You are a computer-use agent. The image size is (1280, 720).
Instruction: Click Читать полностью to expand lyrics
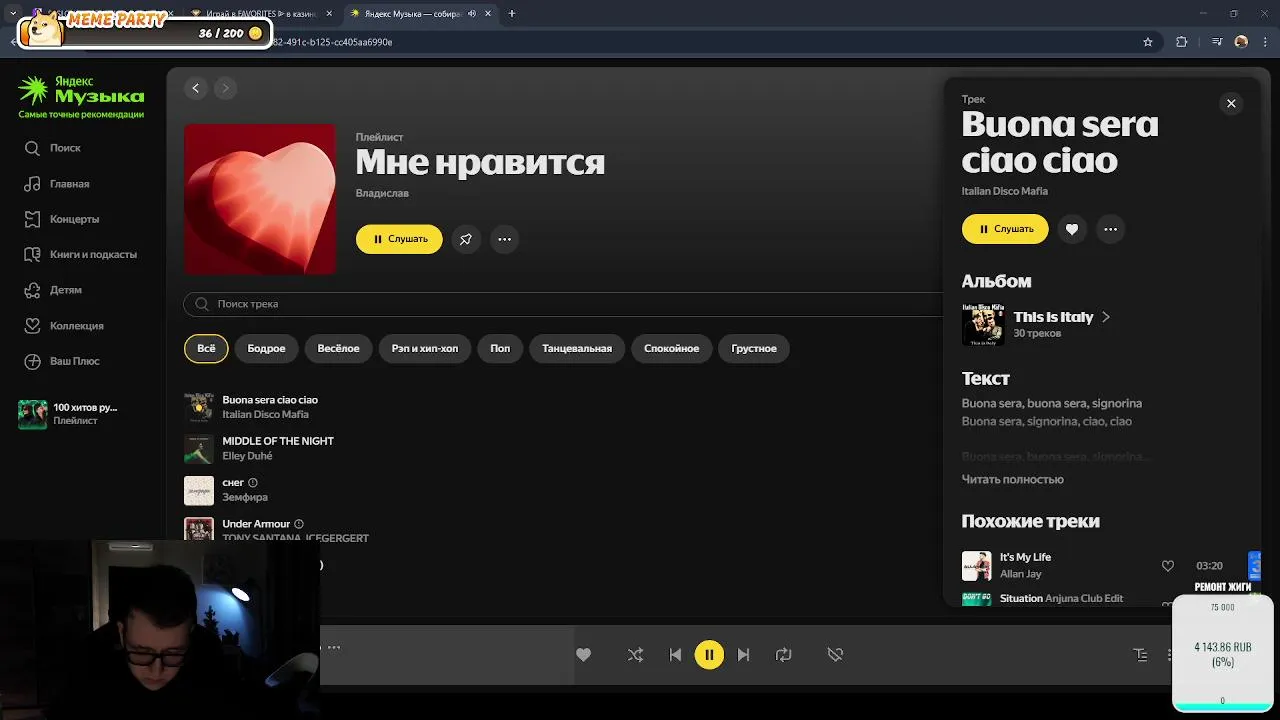click(1012, 479)
